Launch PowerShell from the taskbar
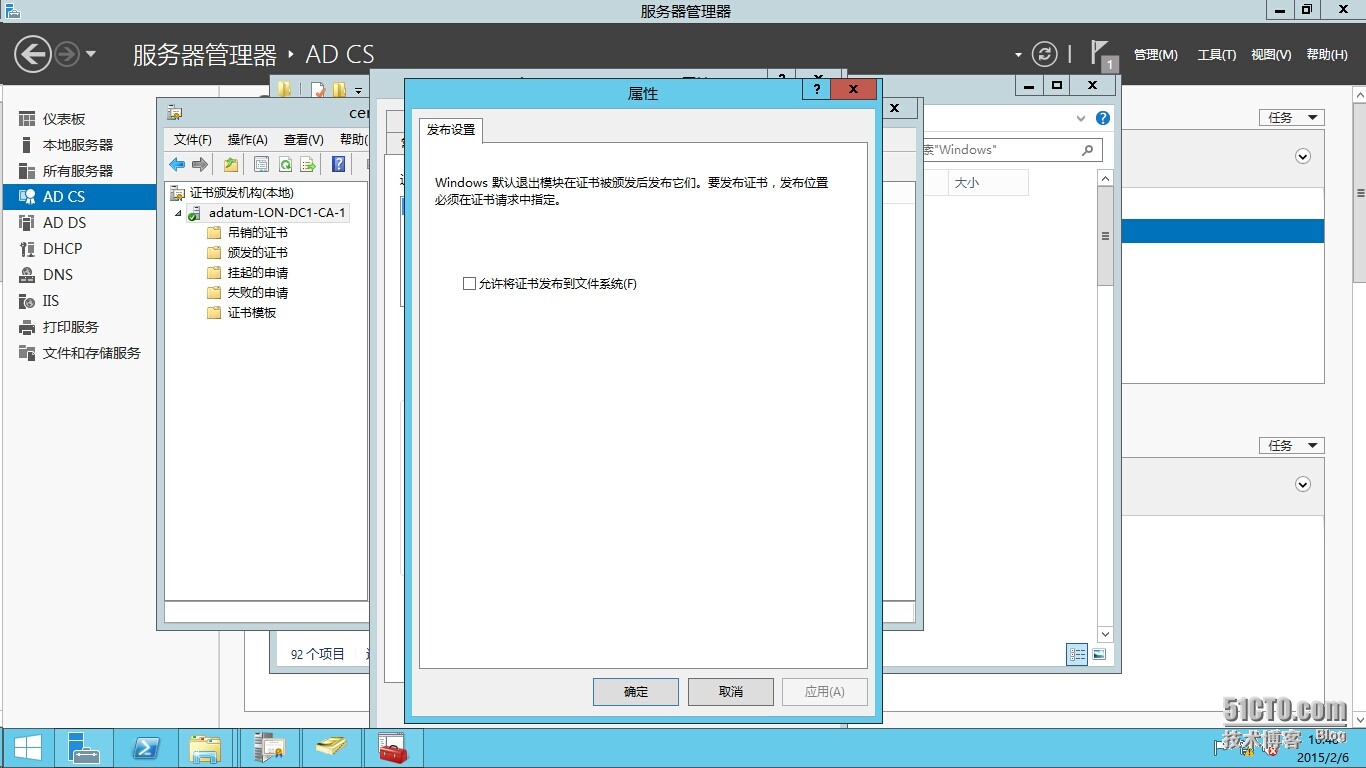This screenshot has width=1366, height=768. coord(146,748)
